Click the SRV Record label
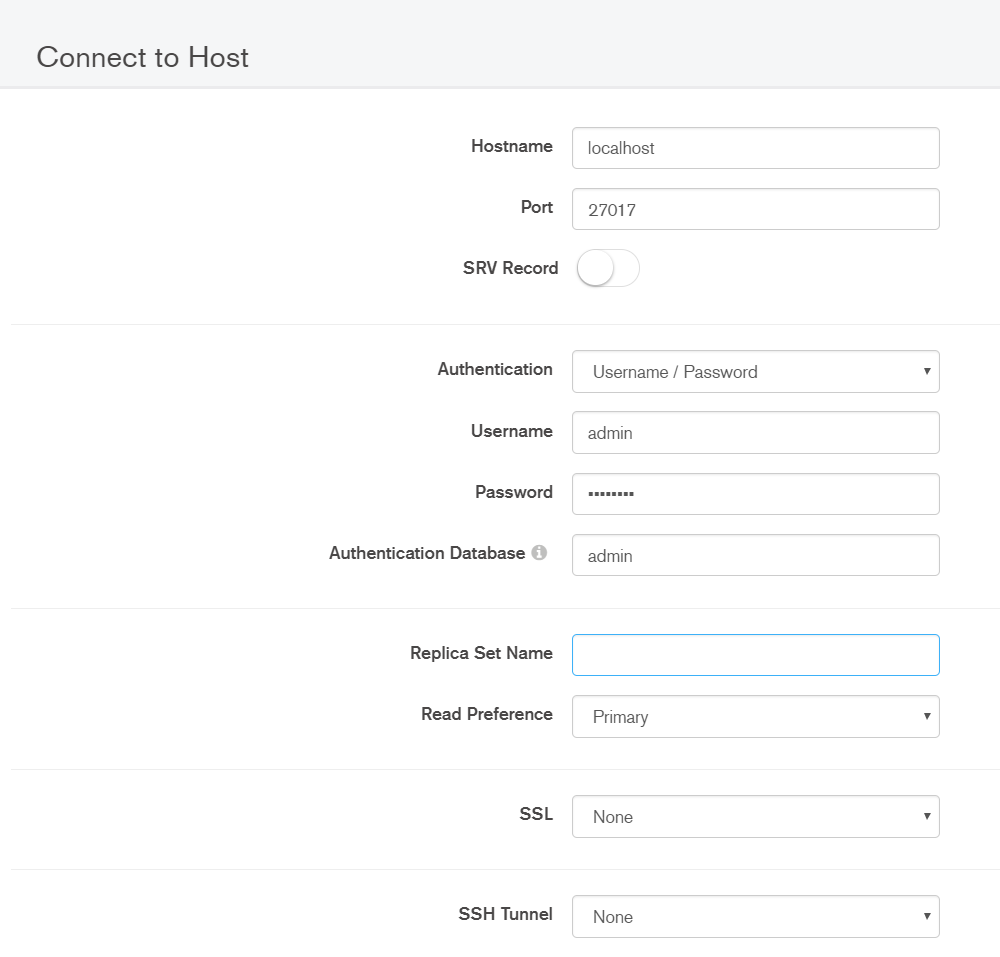The height and width of the screenshot is (957, 1000). coord(510,268)
